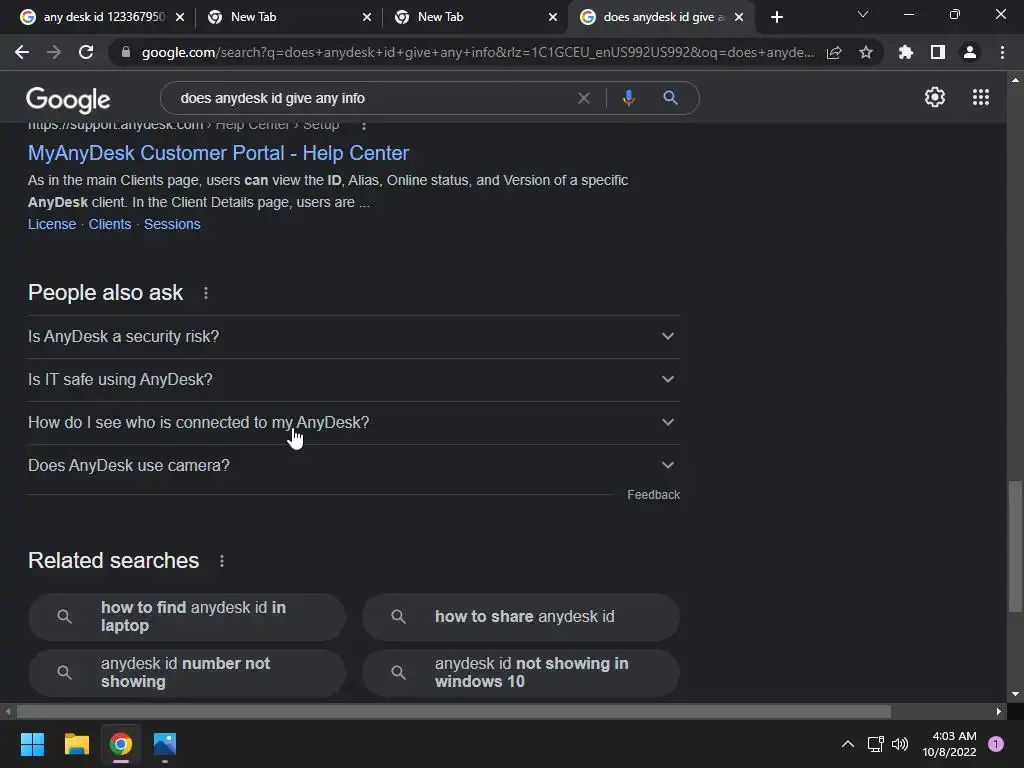Search 'how to share anydesk id'
Screen dimensions: 1024x768
click(521, 616)
